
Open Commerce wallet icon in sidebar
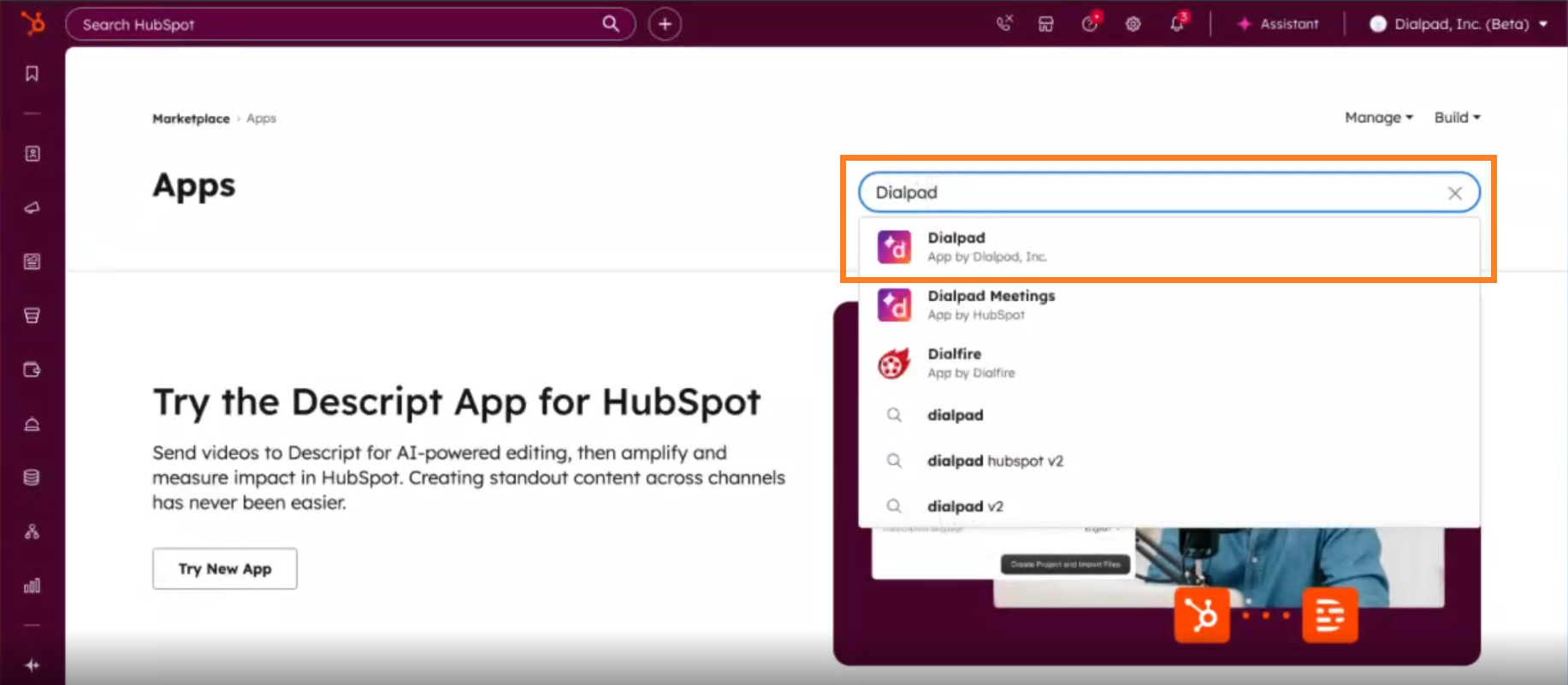pyautogui.click(x=32, y=370)
